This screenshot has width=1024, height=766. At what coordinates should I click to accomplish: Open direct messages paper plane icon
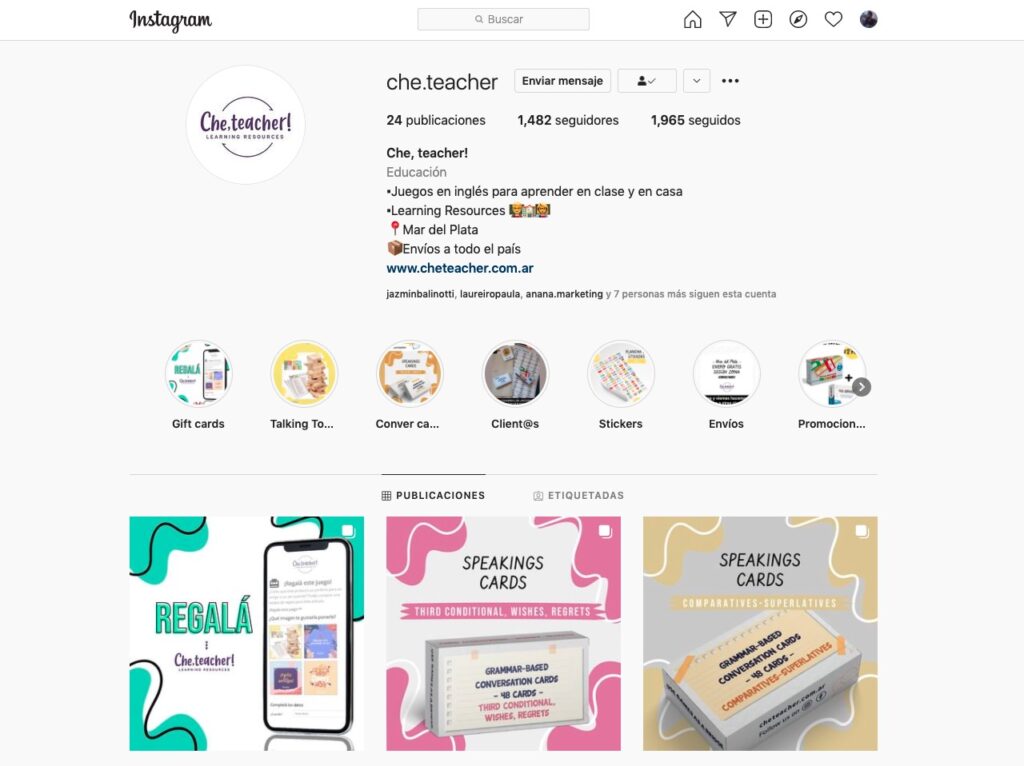point(728,20)
